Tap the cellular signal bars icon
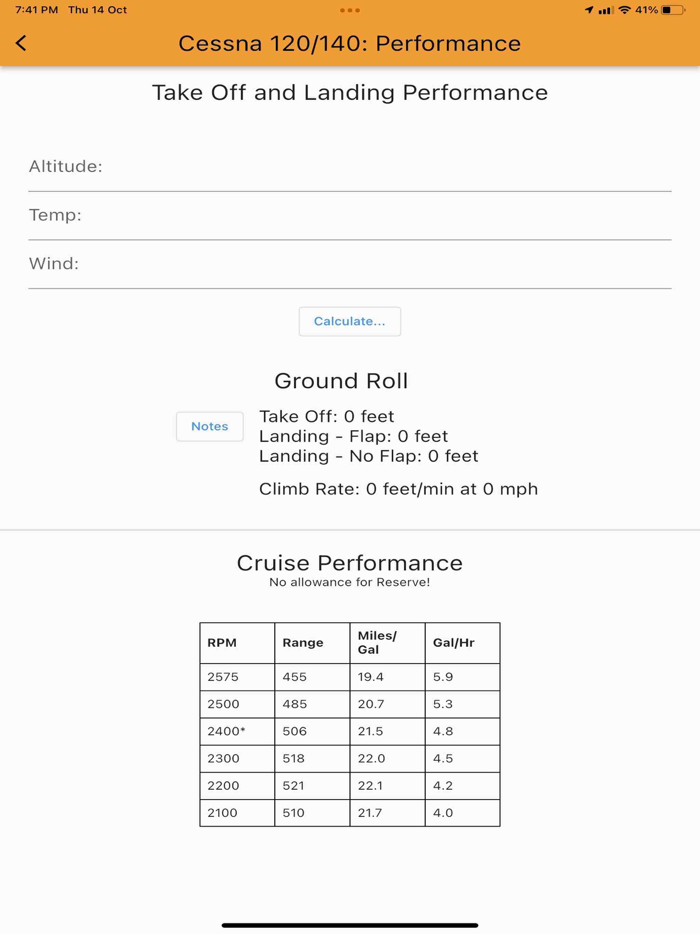This screenshot has width=700, height=934. point(606,10)
